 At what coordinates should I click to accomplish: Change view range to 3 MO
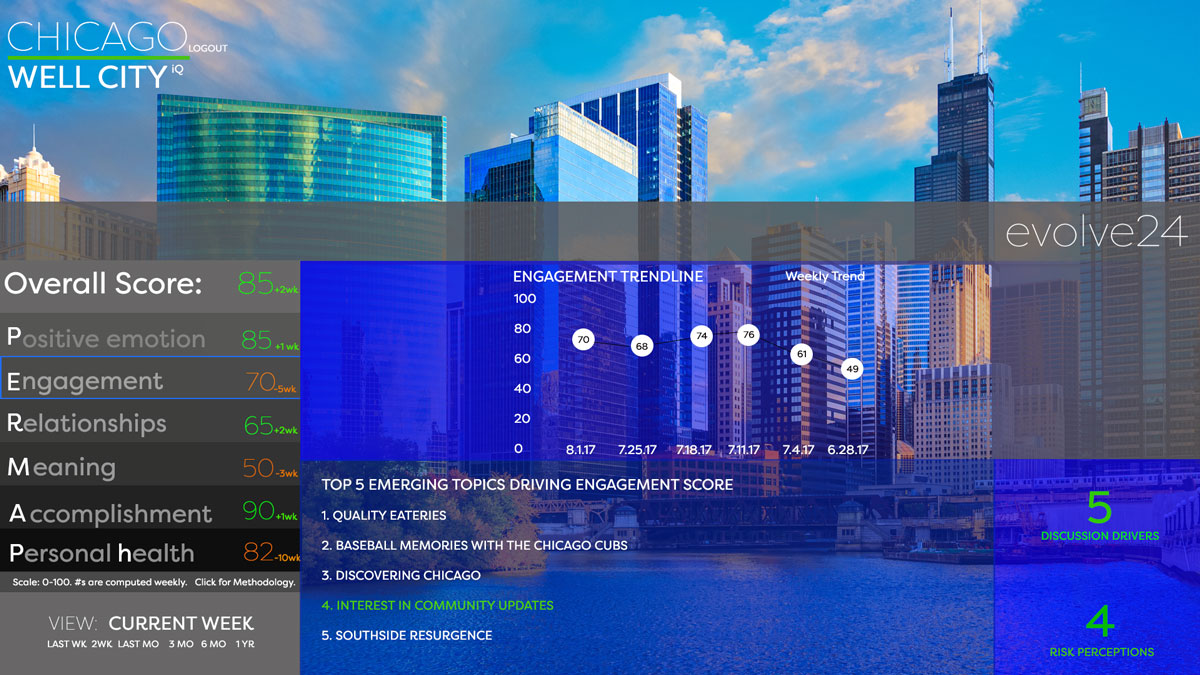point(180,644)
